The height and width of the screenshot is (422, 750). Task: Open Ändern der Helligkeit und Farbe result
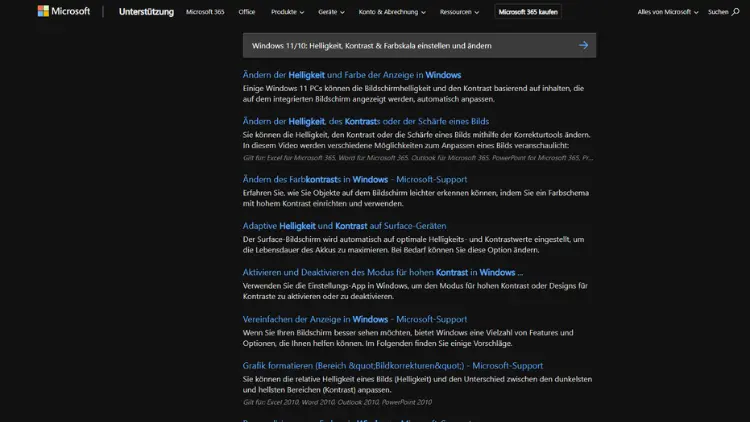pos(352,75)
